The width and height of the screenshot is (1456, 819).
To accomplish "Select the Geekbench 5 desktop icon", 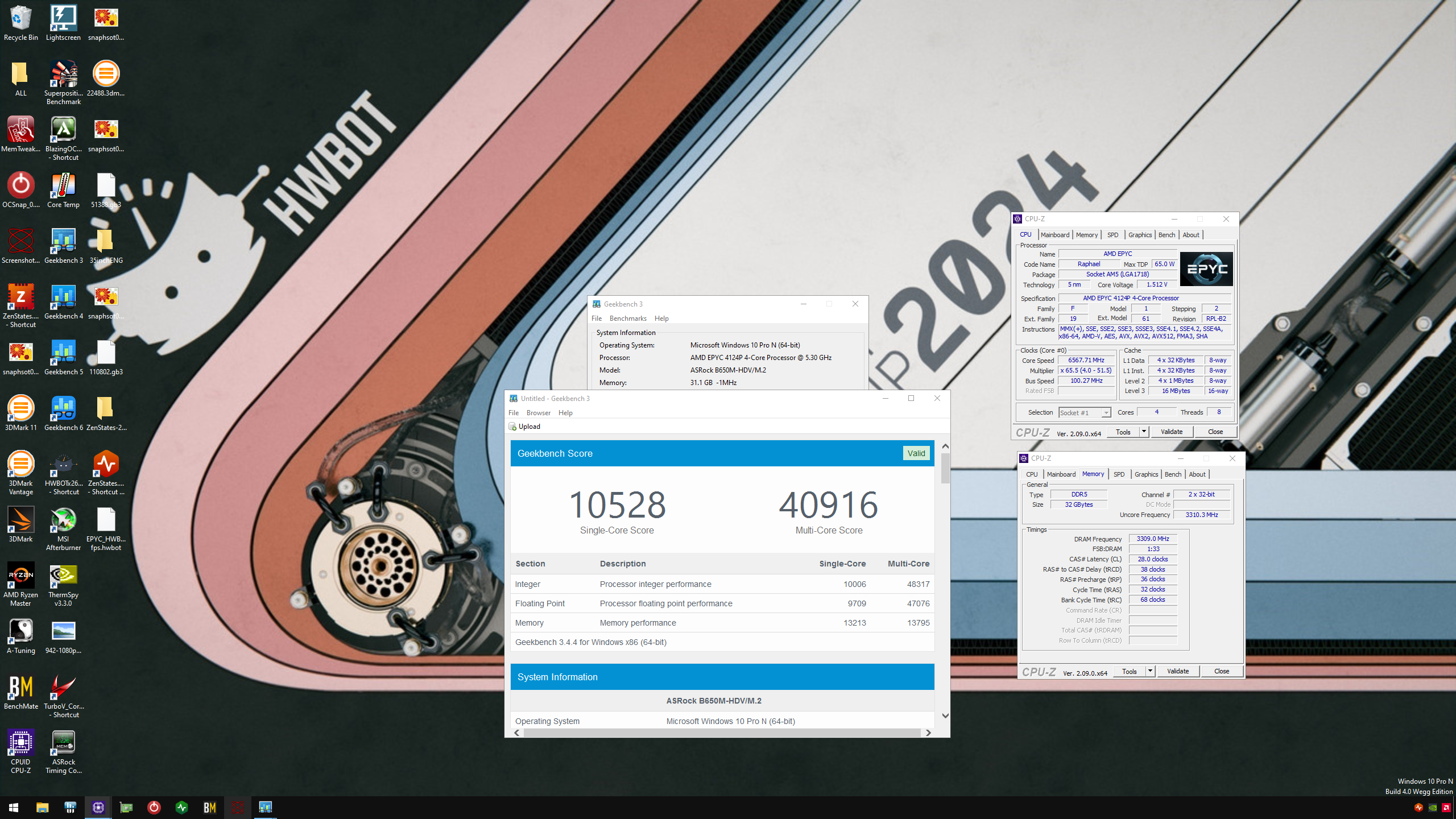I will 63,358.
